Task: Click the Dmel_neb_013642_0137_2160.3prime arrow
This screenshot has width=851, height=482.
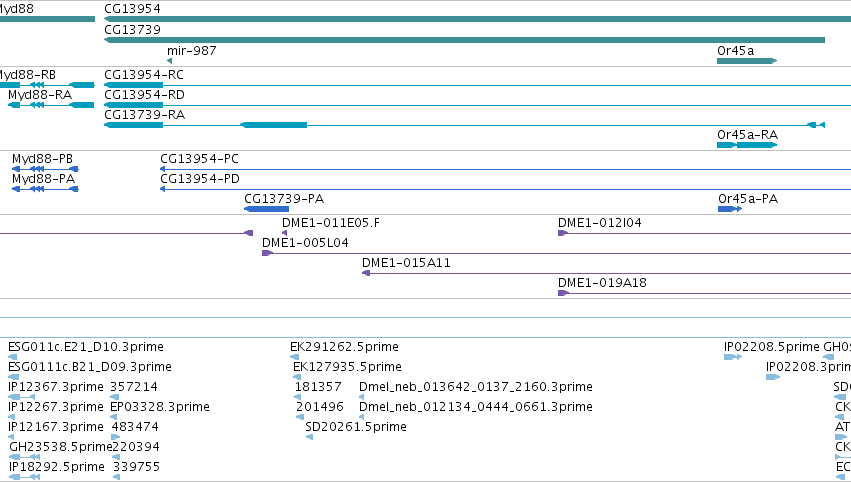Action: pyautogui.click(x=361, y=397)
